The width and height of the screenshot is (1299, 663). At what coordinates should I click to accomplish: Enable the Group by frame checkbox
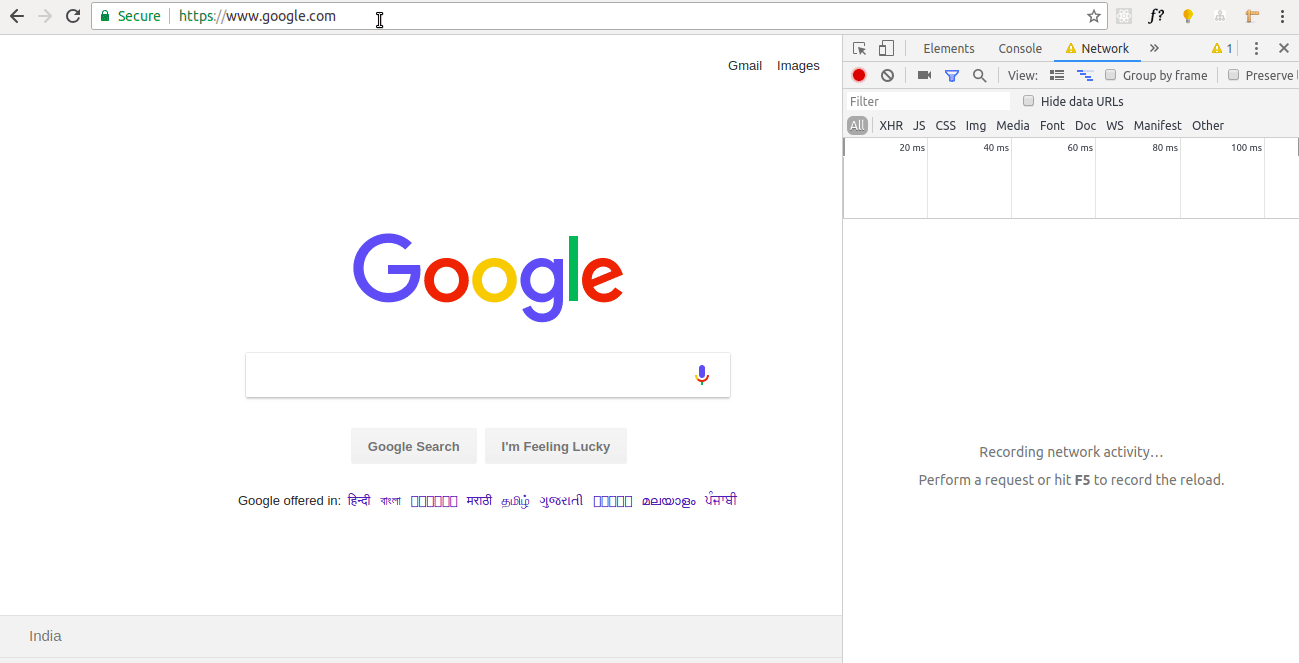(1110, 75)
